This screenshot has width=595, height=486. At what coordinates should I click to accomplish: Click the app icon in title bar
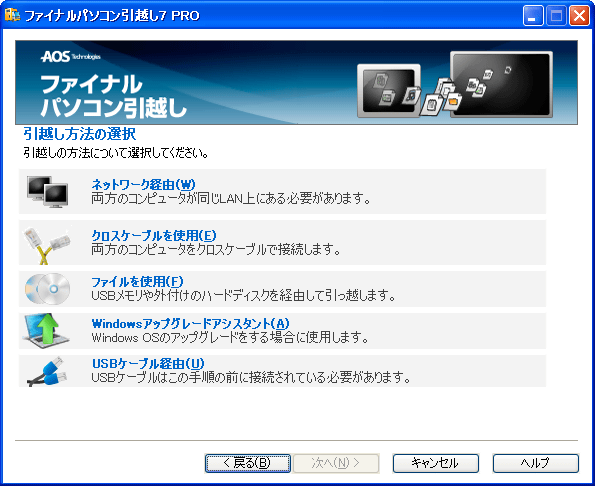pyautogui.click(x=12, y=15)
